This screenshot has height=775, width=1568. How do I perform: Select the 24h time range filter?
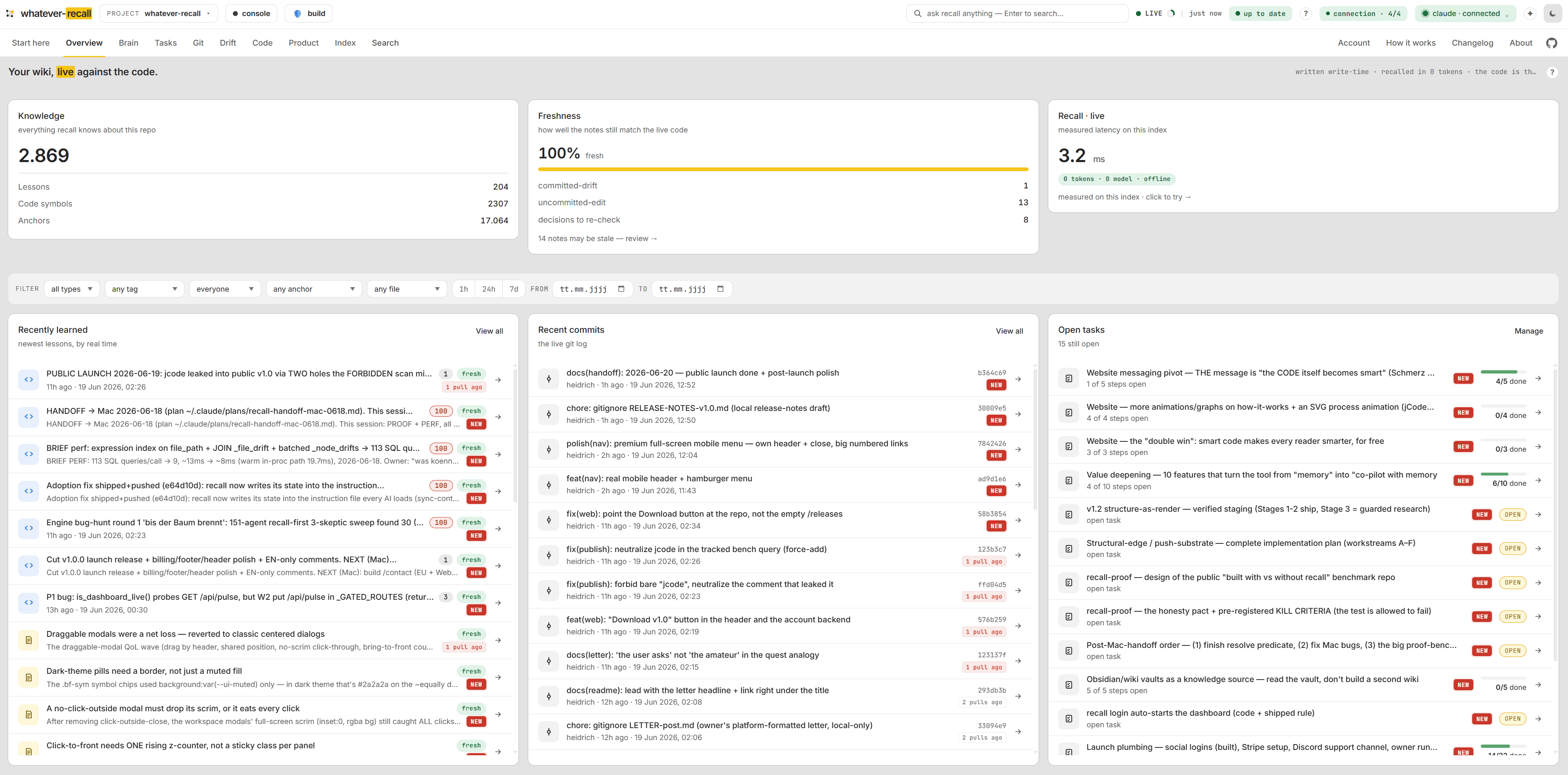[x=488, y=289]
